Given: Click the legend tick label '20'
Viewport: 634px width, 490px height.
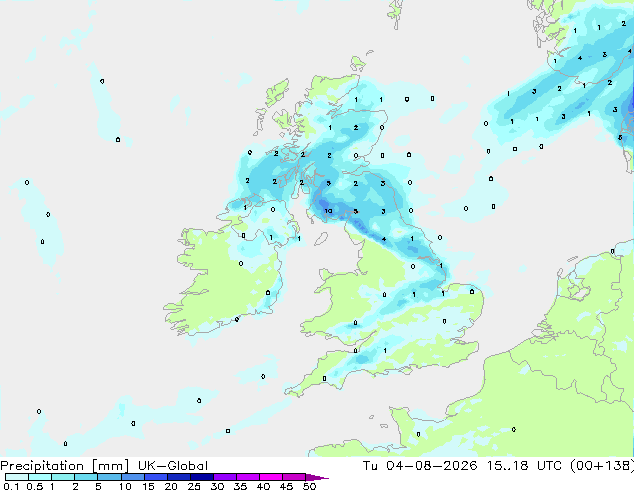Looking at the screenshot, I should pyautogui.click(x=171, y=486).
